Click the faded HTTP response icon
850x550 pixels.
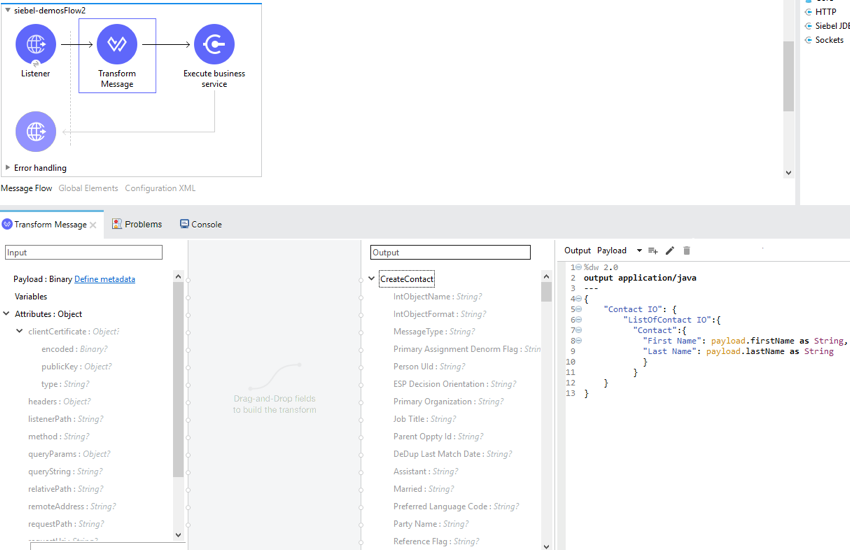click(x=35, y=131)
